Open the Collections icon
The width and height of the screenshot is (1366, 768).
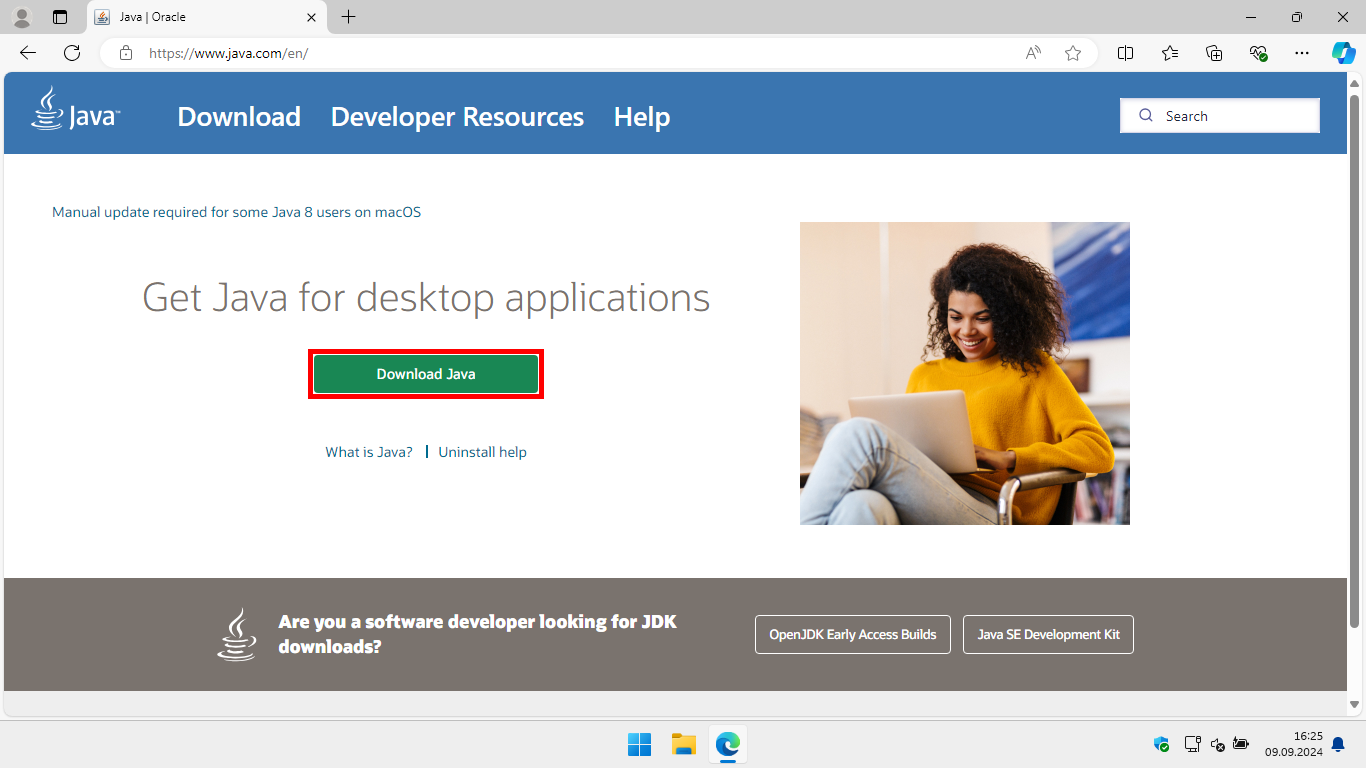[x=1214, y=53]
